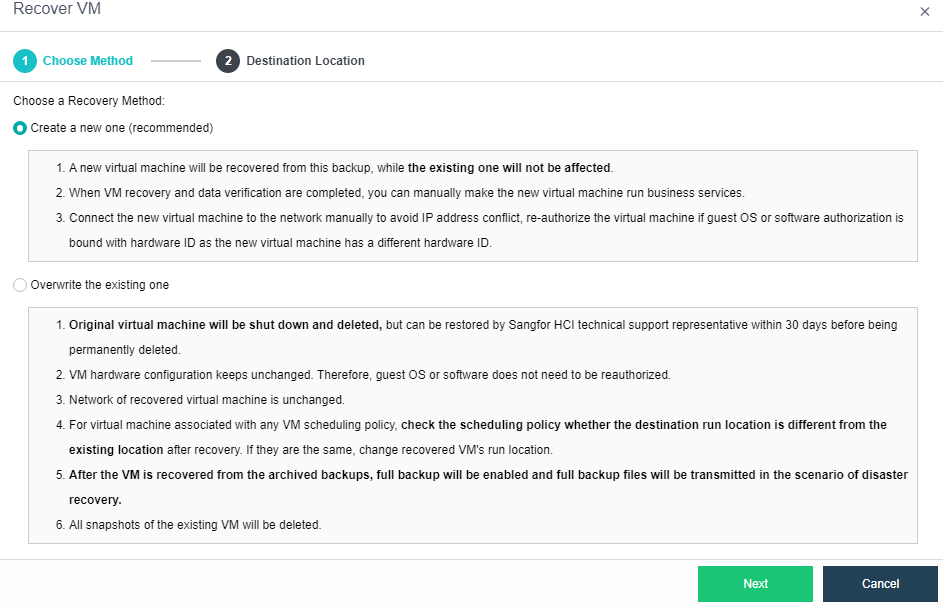Click "Network of recovered virtual machine is unchanged" note
The image size is (943, 606).
click(x=206, y=400)
